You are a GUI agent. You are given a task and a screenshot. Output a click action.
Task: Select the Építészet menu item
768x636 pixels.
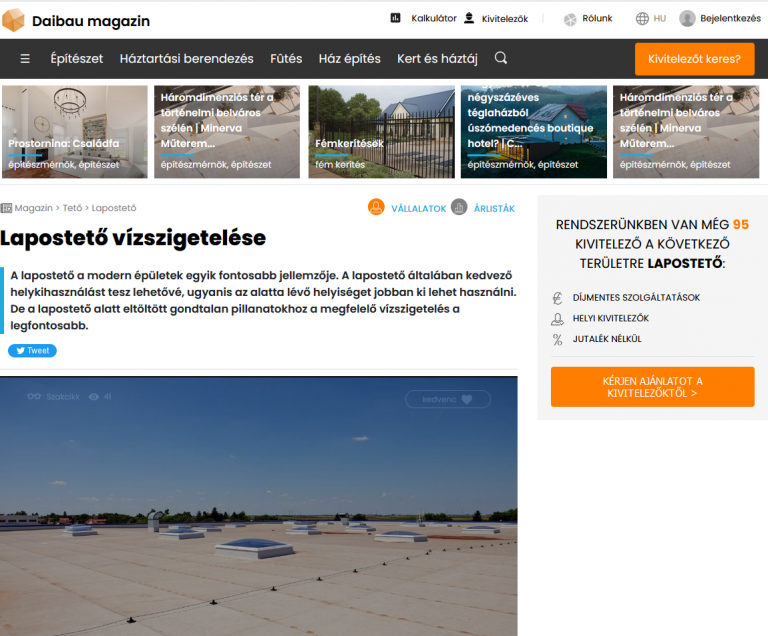point(77,59)
